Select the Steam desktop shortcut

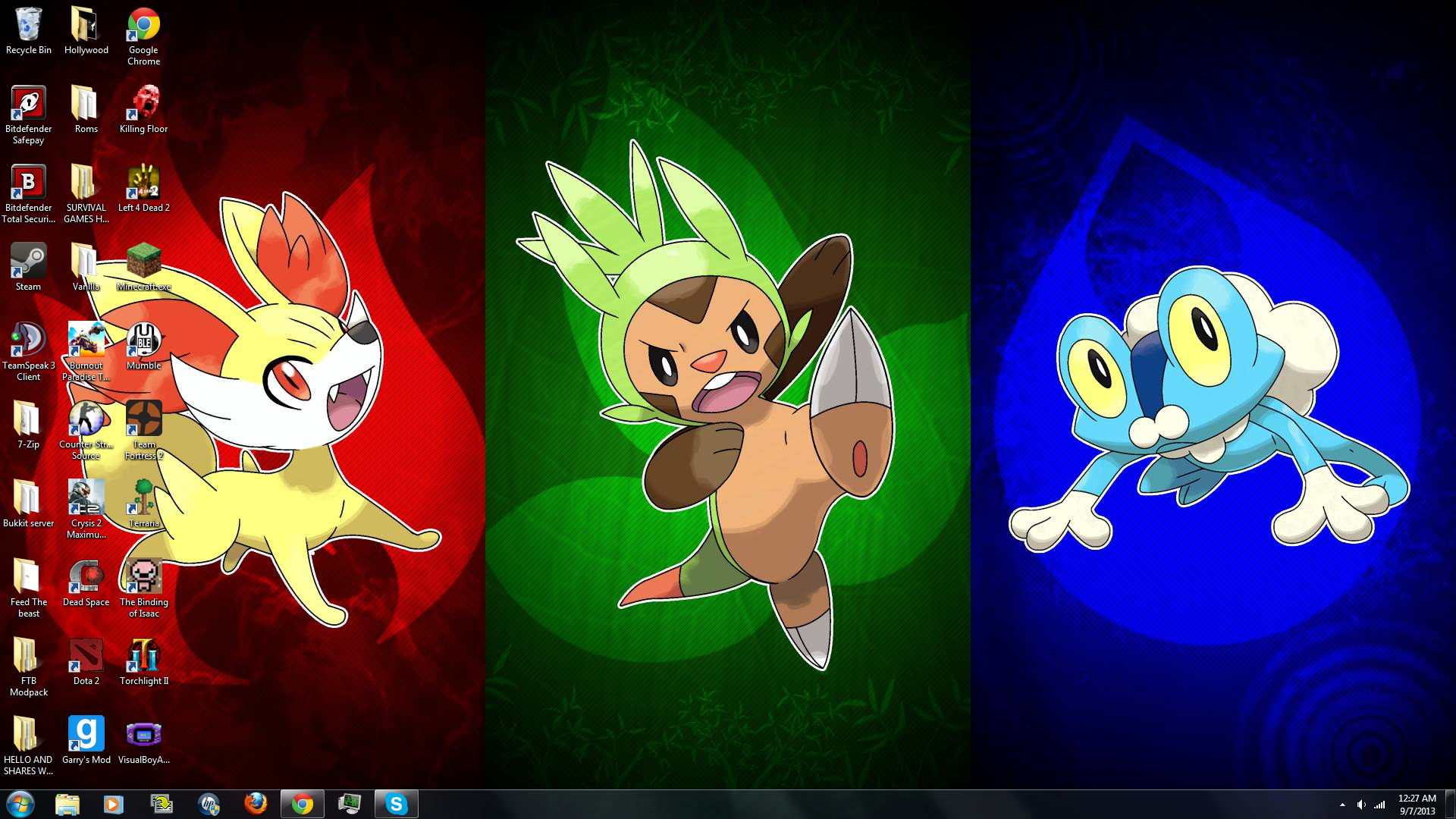(29, 268)
